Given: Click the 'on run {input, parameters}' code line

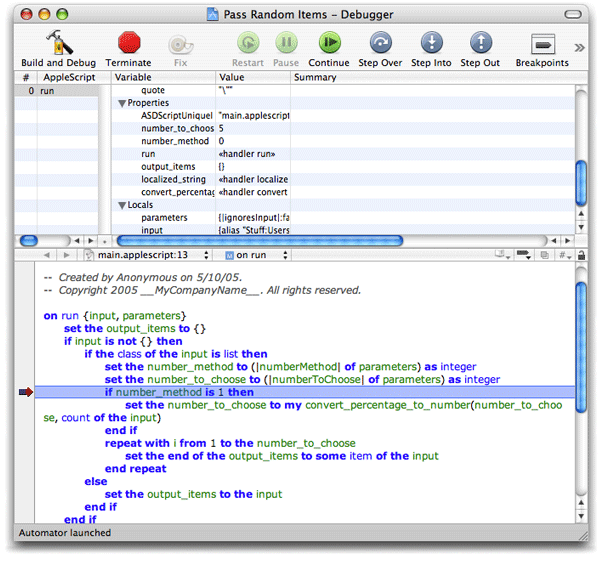Looking at the screenshot, I should click(x=115, y=316).
